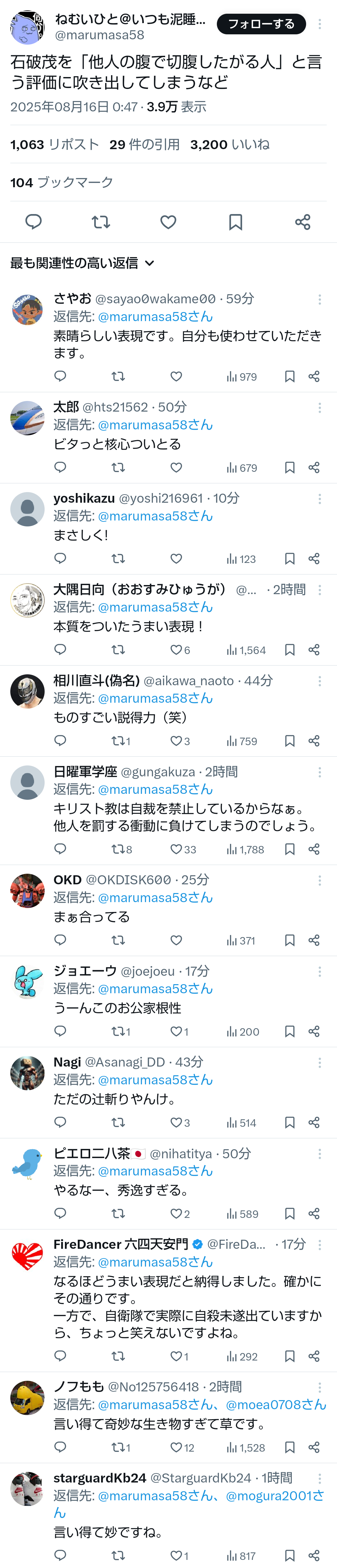Open the 29 件の引用 list

point(145,145)
